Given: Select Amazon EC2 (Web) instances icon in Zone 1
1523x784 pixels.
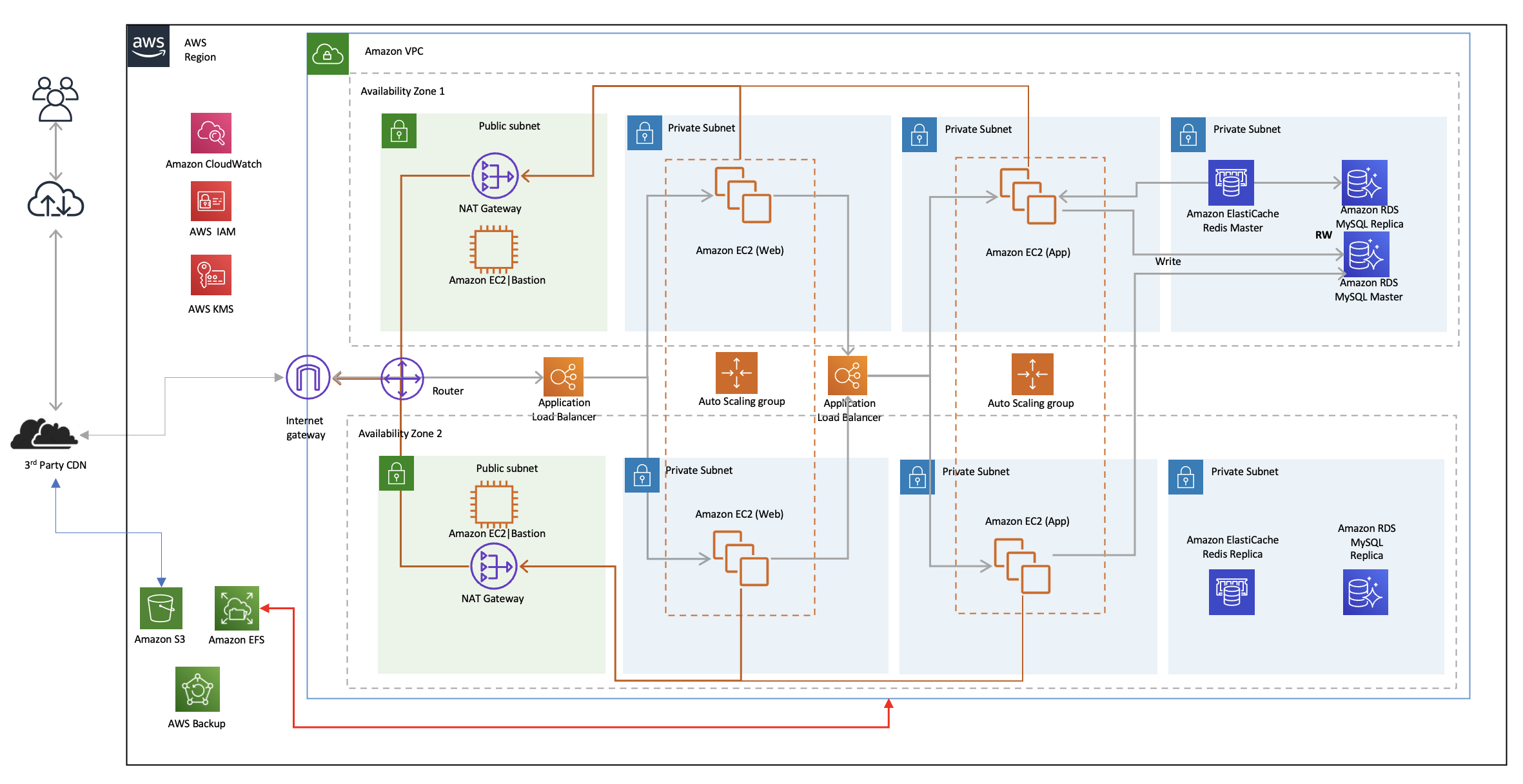Looking at the screenshot, I should pos(743,195).
